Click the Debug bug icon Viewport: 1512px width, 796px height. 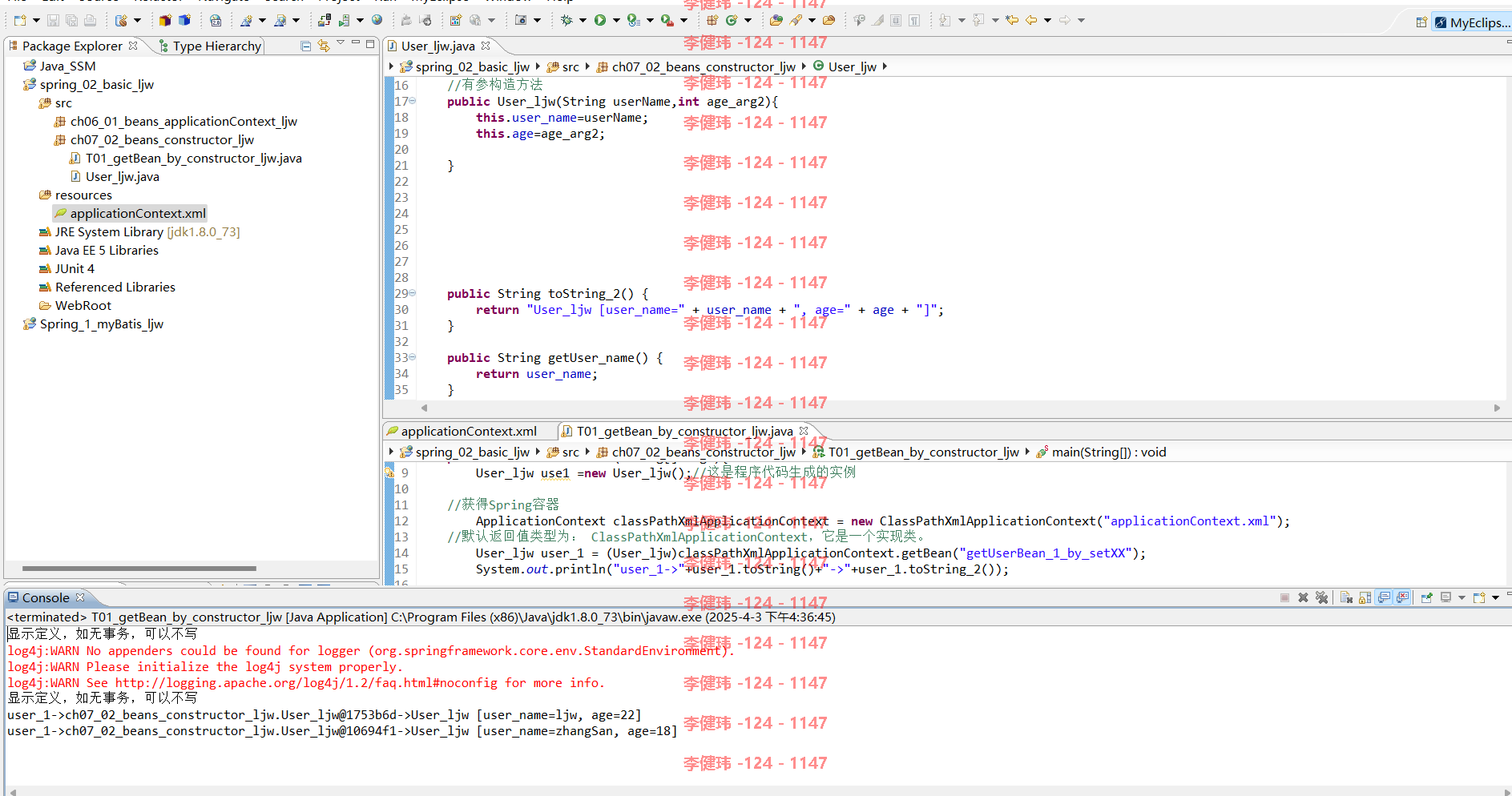[566, 20]
